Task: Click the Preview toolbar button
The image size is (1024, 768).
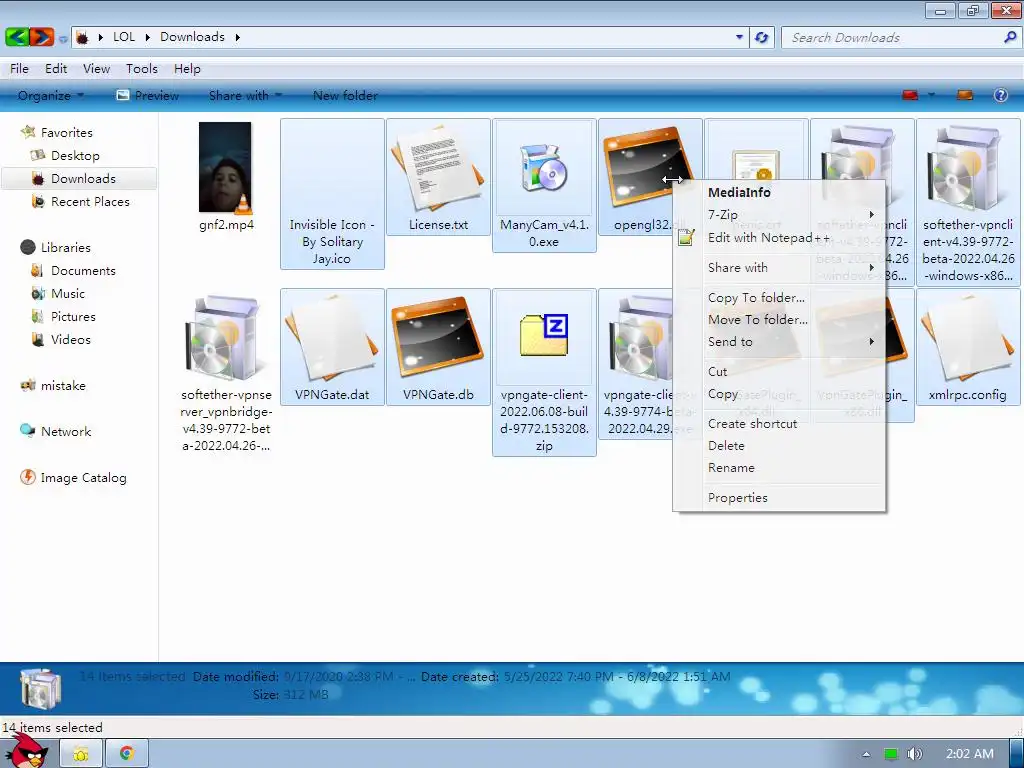Action: [x=148, y=95]
